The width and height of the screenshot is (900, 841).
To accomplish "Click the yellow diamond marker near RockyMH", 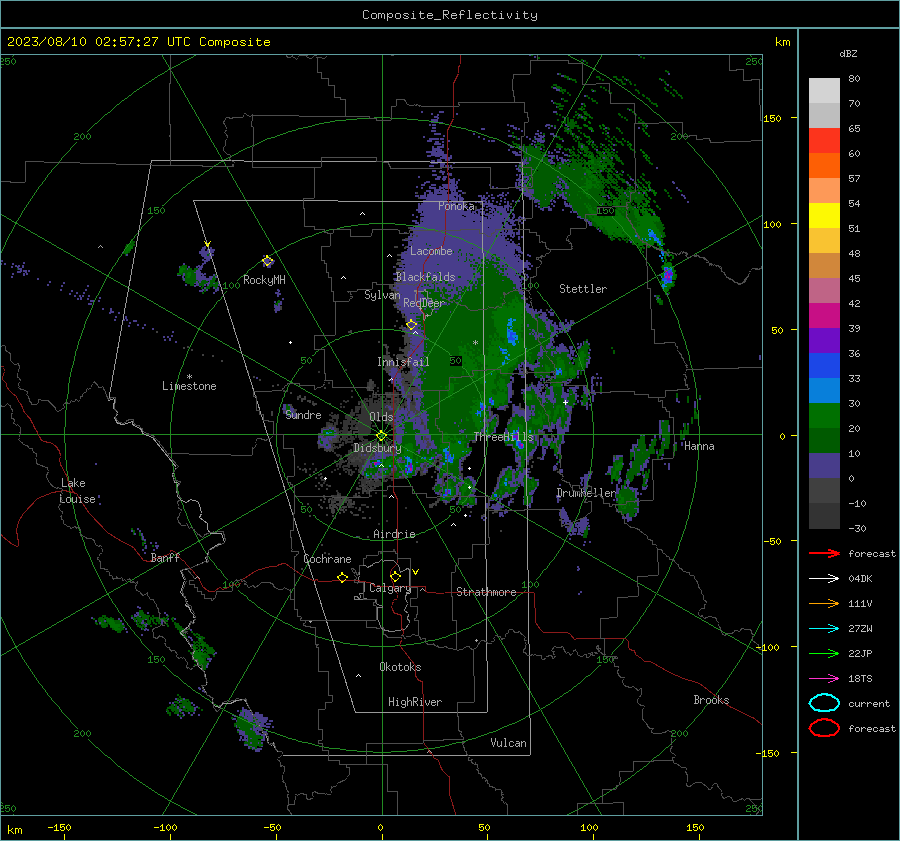I will click(267, 261).
